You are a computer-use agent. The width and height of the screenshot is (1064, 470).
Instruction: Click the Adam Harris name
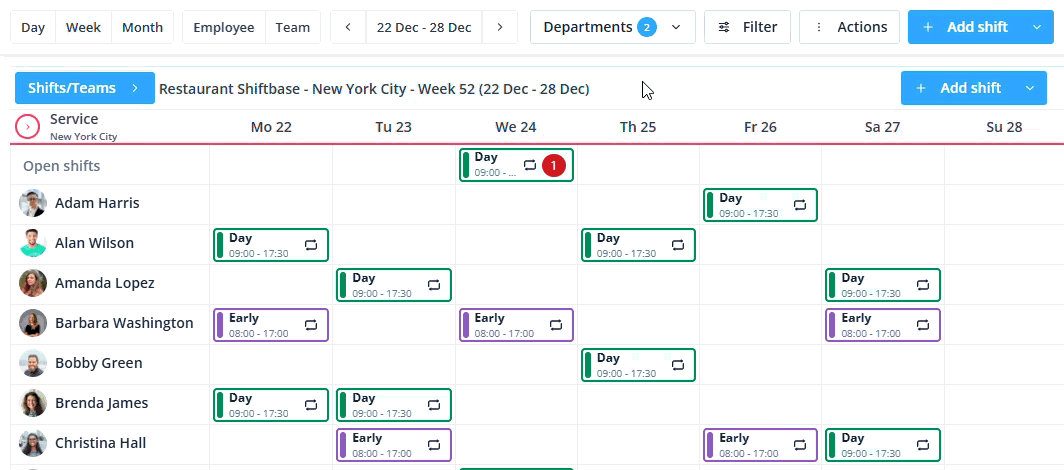(97, 203)
